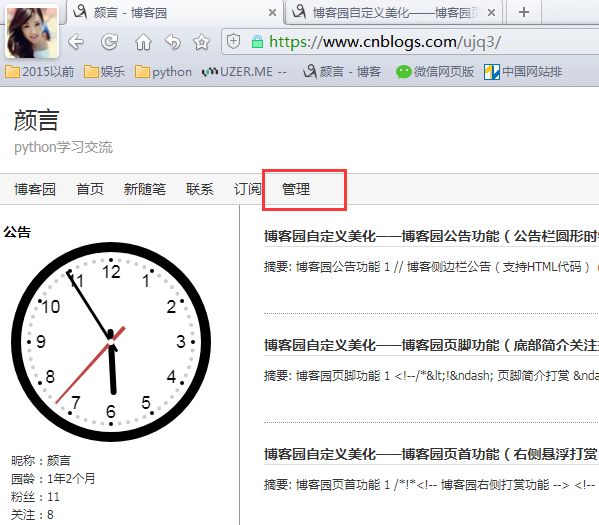Switch to the 颜言 - 博客园 tab
Screen dimensions: 599x525
tap(174, 13)
